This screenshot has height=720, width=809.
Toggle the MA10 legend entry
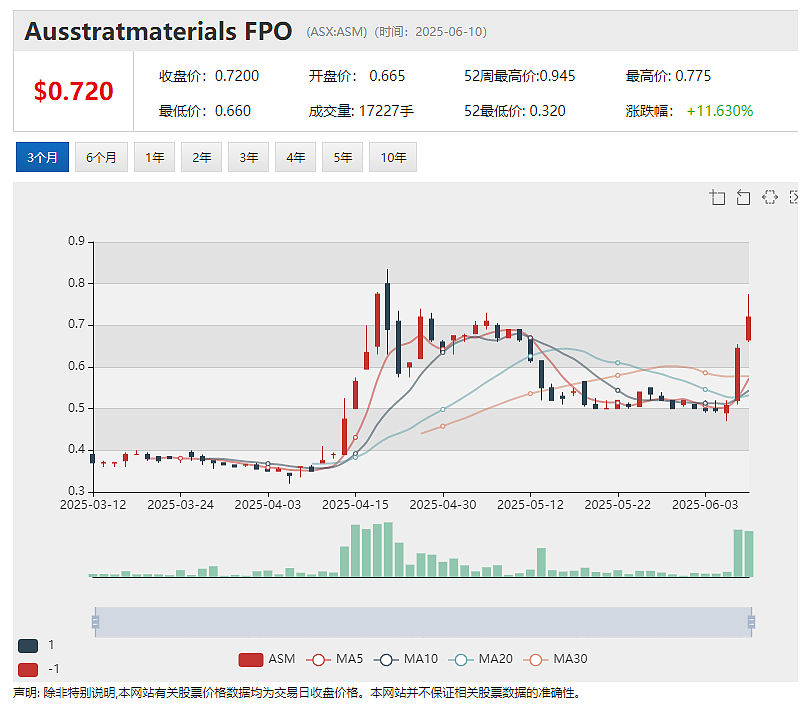pos(406,659)
